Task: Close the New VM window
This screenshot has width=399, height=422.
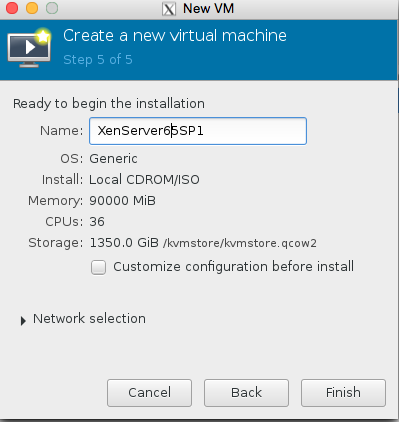Action: (12, 8)
